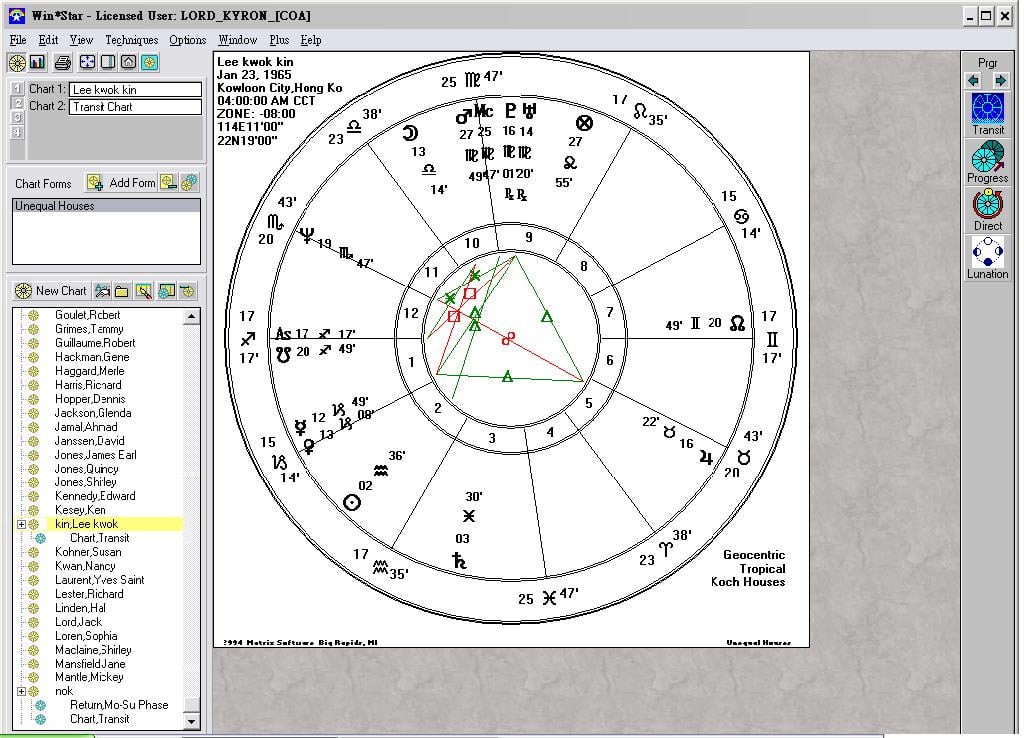Viewport: 1024px width, 738px height.
Task: Open the Techniques menu
Action: pos(131,40)
